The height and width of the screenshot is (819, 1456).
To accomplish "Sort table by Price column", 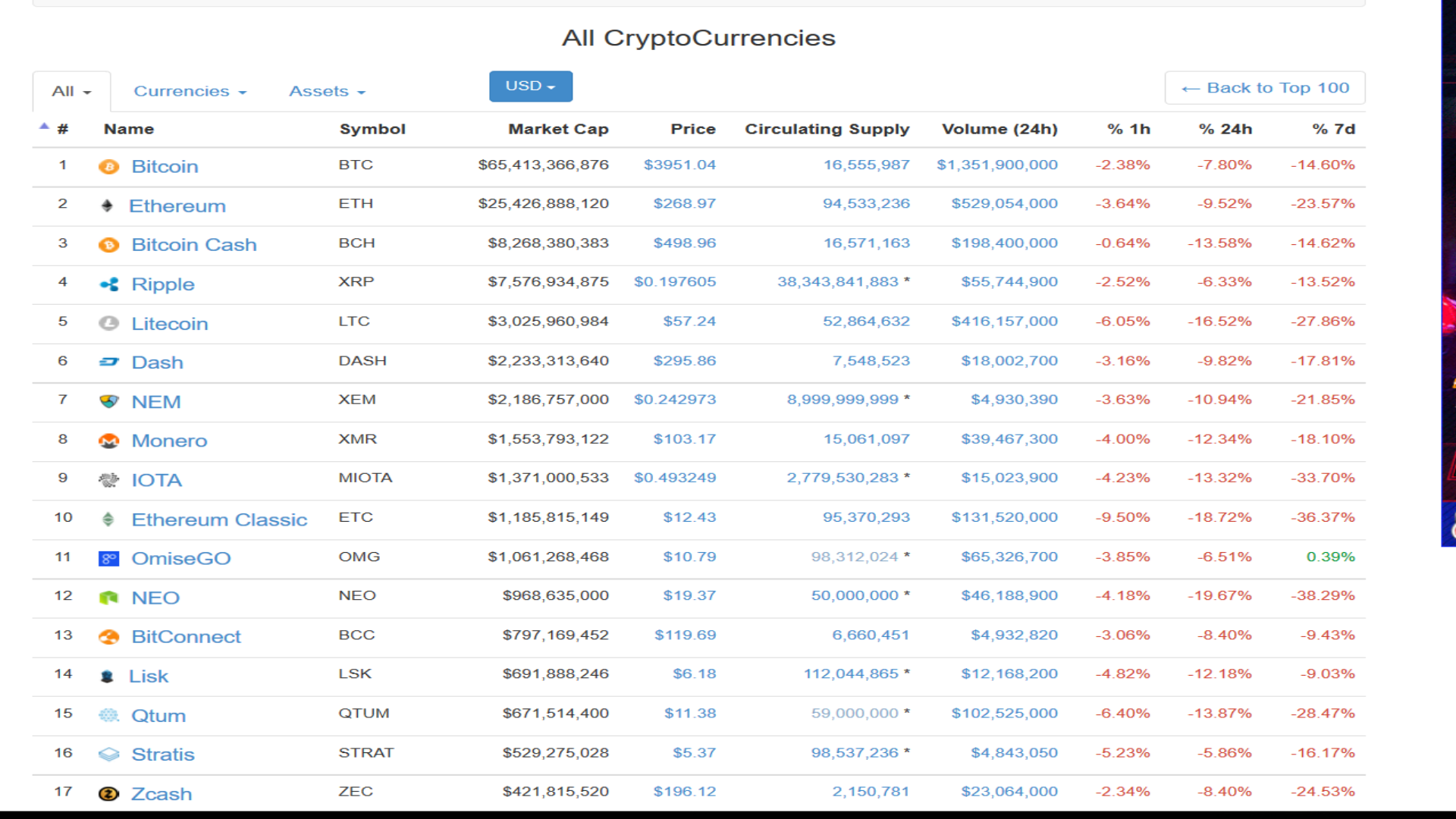I will click(693, 130).
